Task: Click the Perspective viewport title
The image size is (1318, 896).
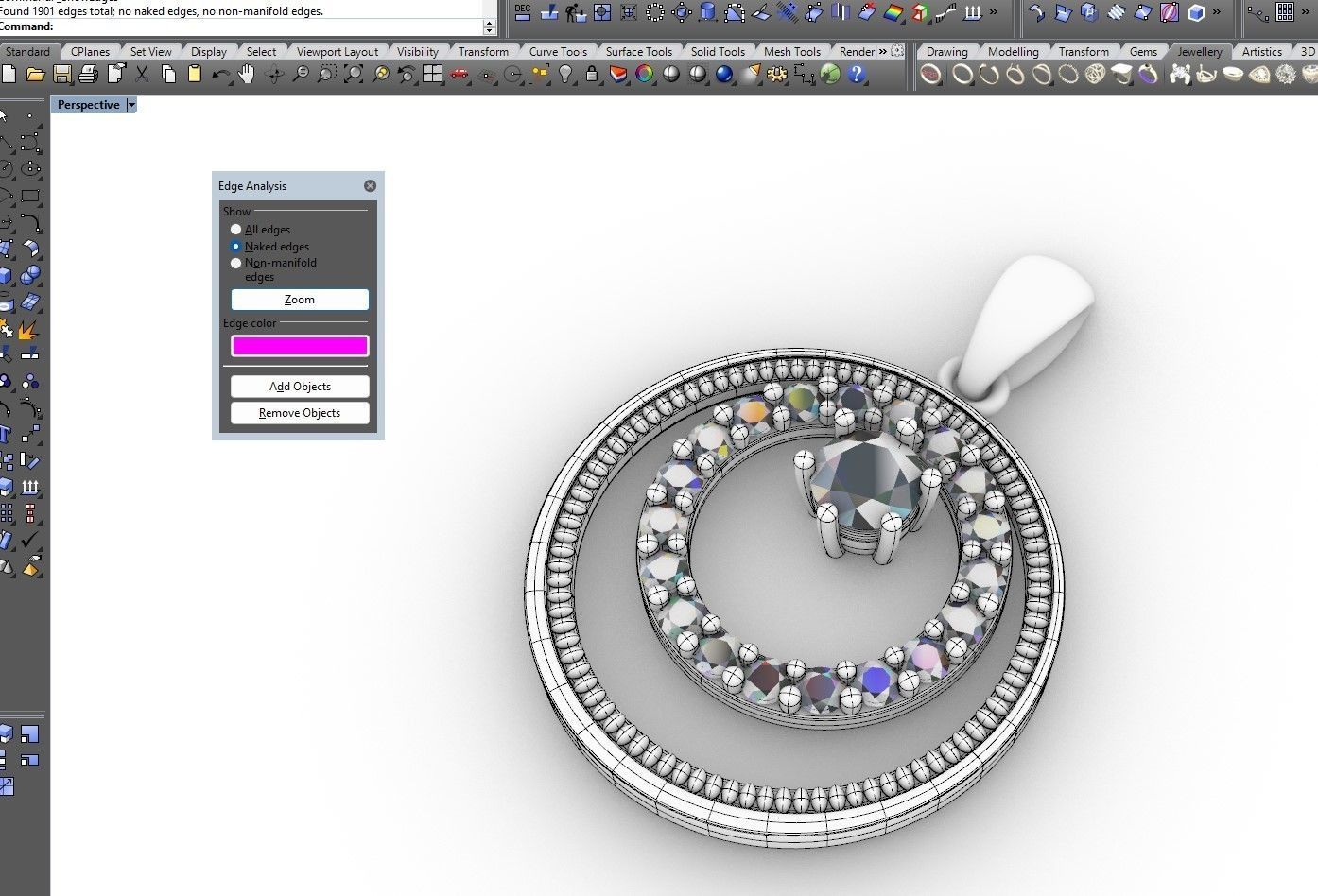Action: [88, 105]
